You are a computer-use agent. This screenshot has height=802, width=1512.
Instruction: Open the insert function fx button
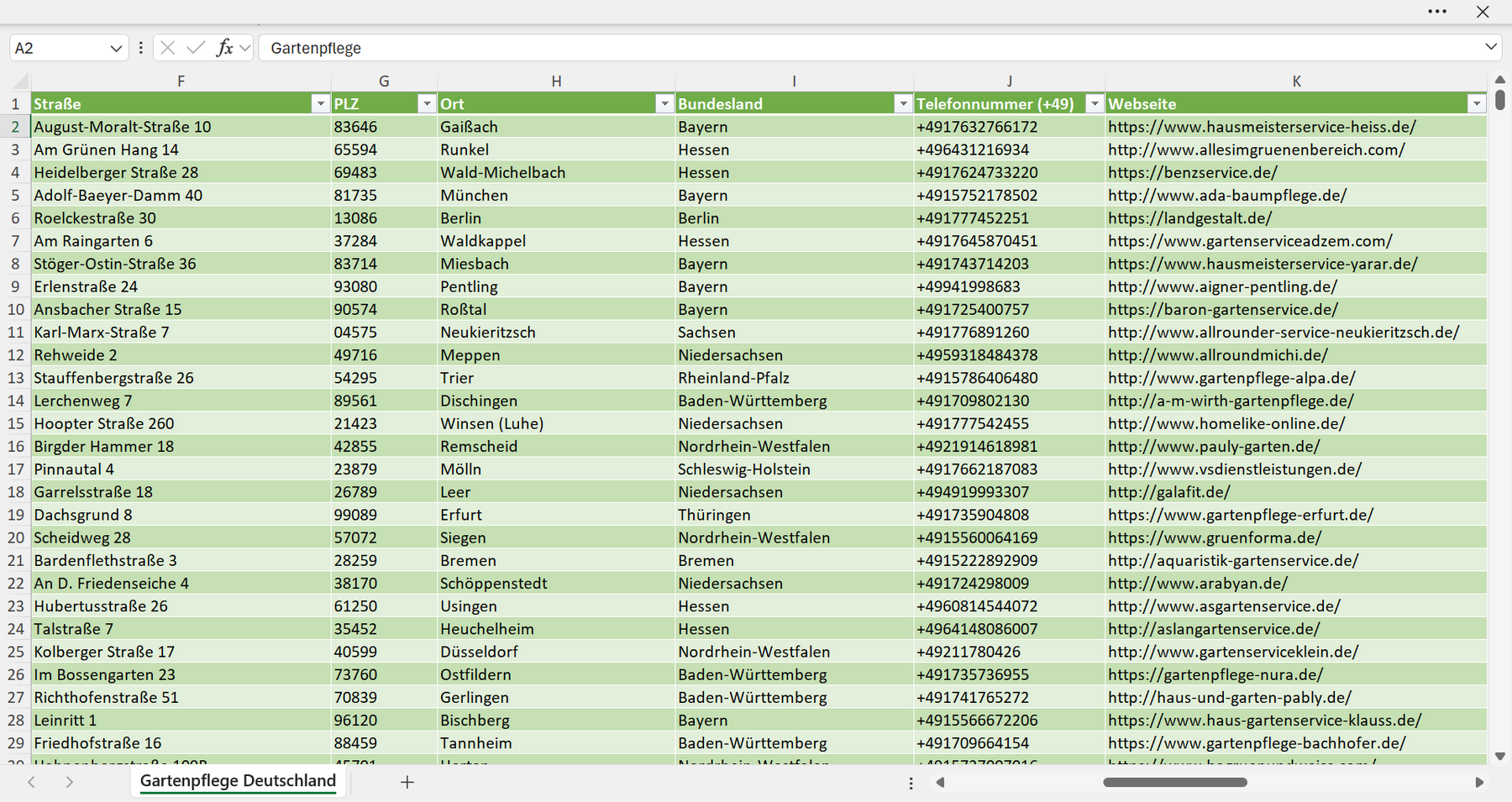coord(224,48)
